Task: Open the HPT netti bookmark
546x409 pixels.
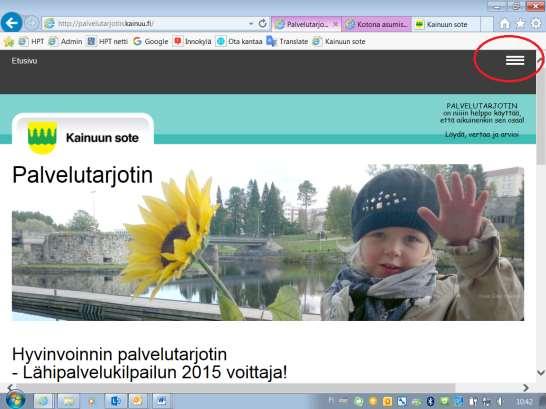Action: click(107, 41)
